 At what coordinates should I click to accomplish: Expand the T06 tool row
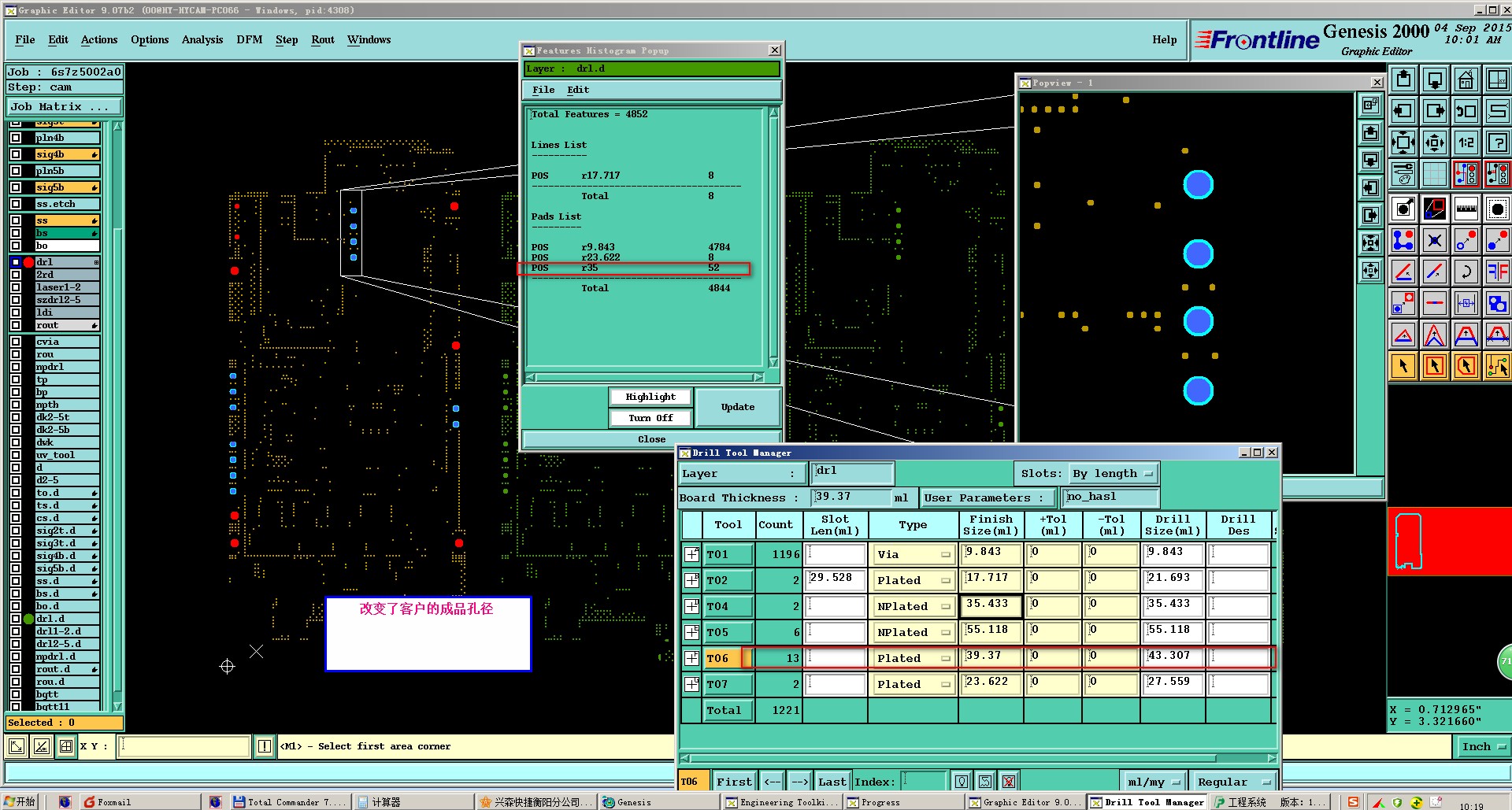(691, 658)
